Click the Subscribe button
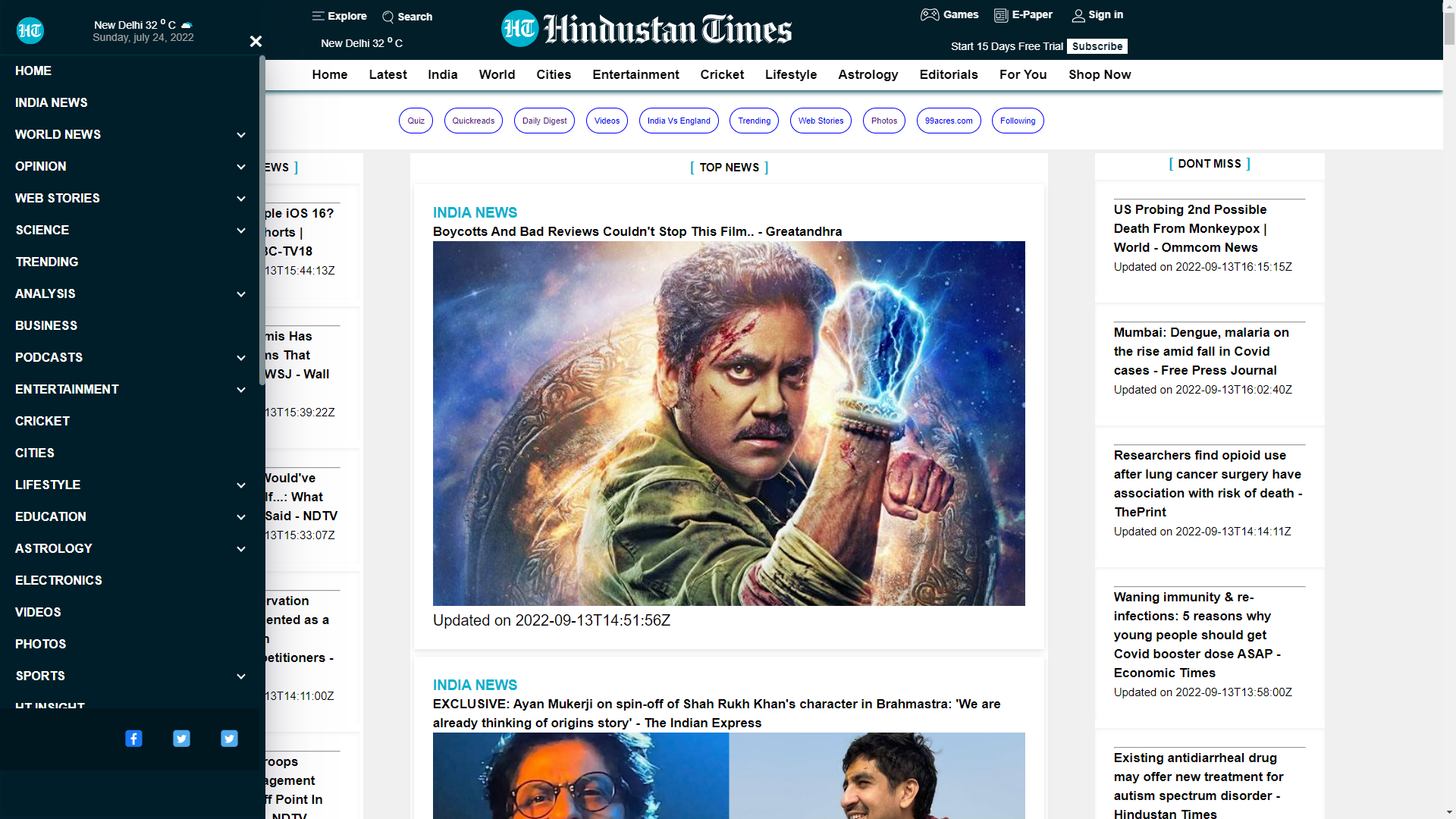The image size is (1456, 819). (1097, 46)
